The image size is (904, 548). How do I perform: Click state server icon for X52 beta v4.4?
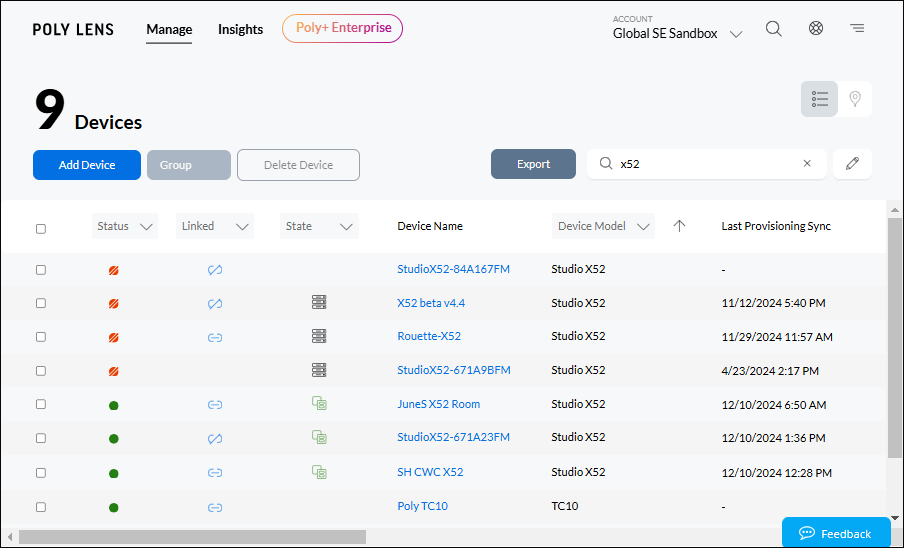tap(319, 302)
